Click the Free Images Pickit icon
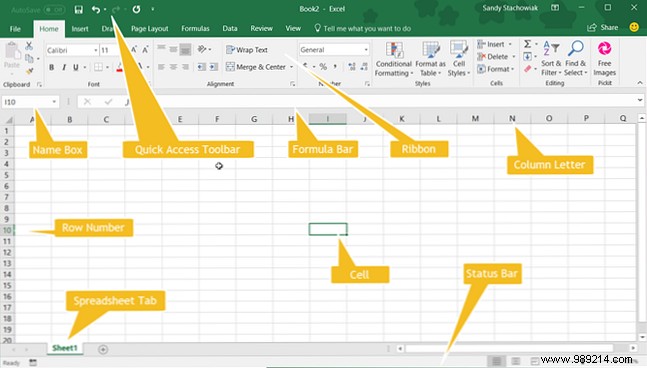The image size is (647, 368). tap(604, 59)
